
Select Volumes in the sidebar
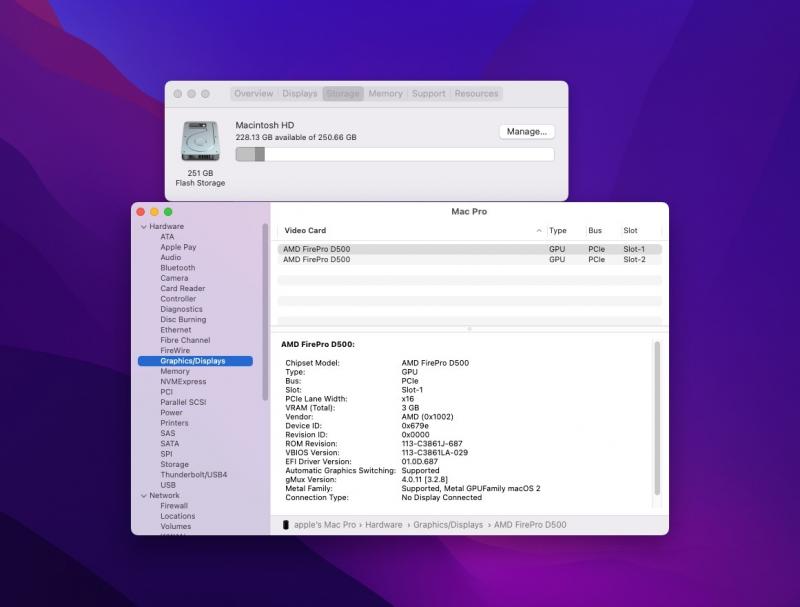[176, 526]
